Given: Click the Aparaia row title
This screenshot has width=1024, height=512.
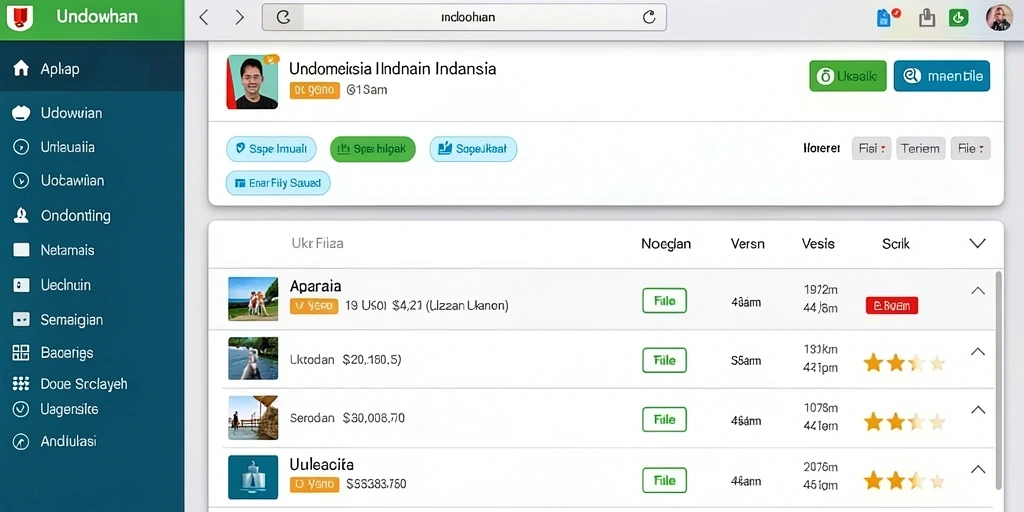Looking at the screenshot, I should (315, 286).
